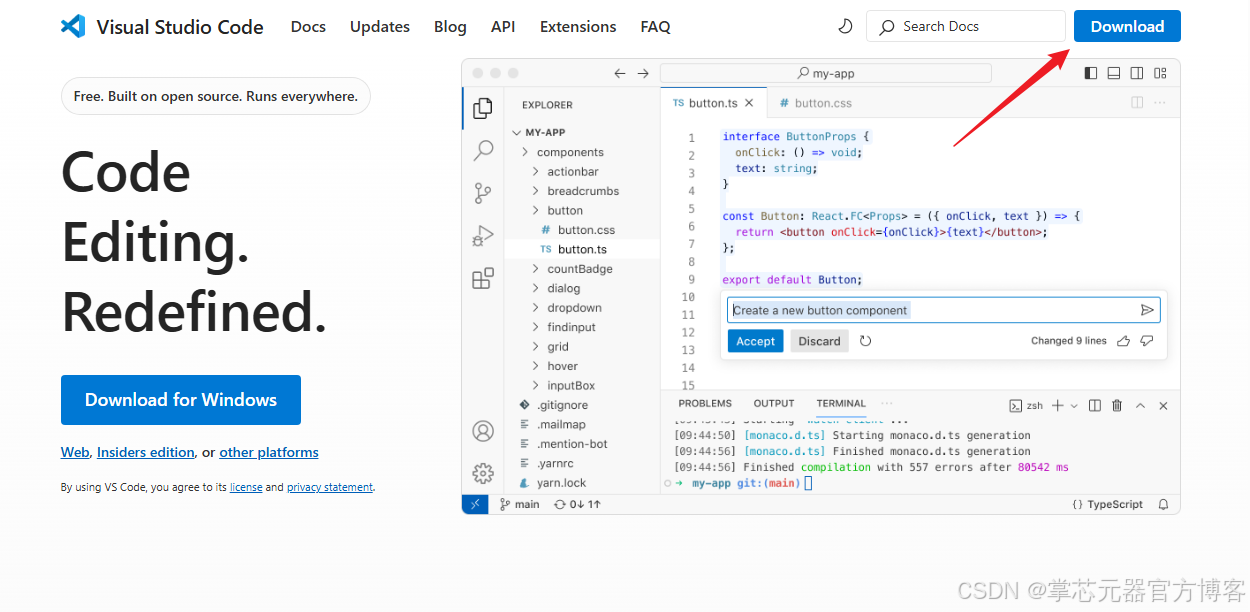The height and width of the screenshot is (612, 1250).
Task: Toggle secondary sidebar layout icon
Action: (1137, 73)
